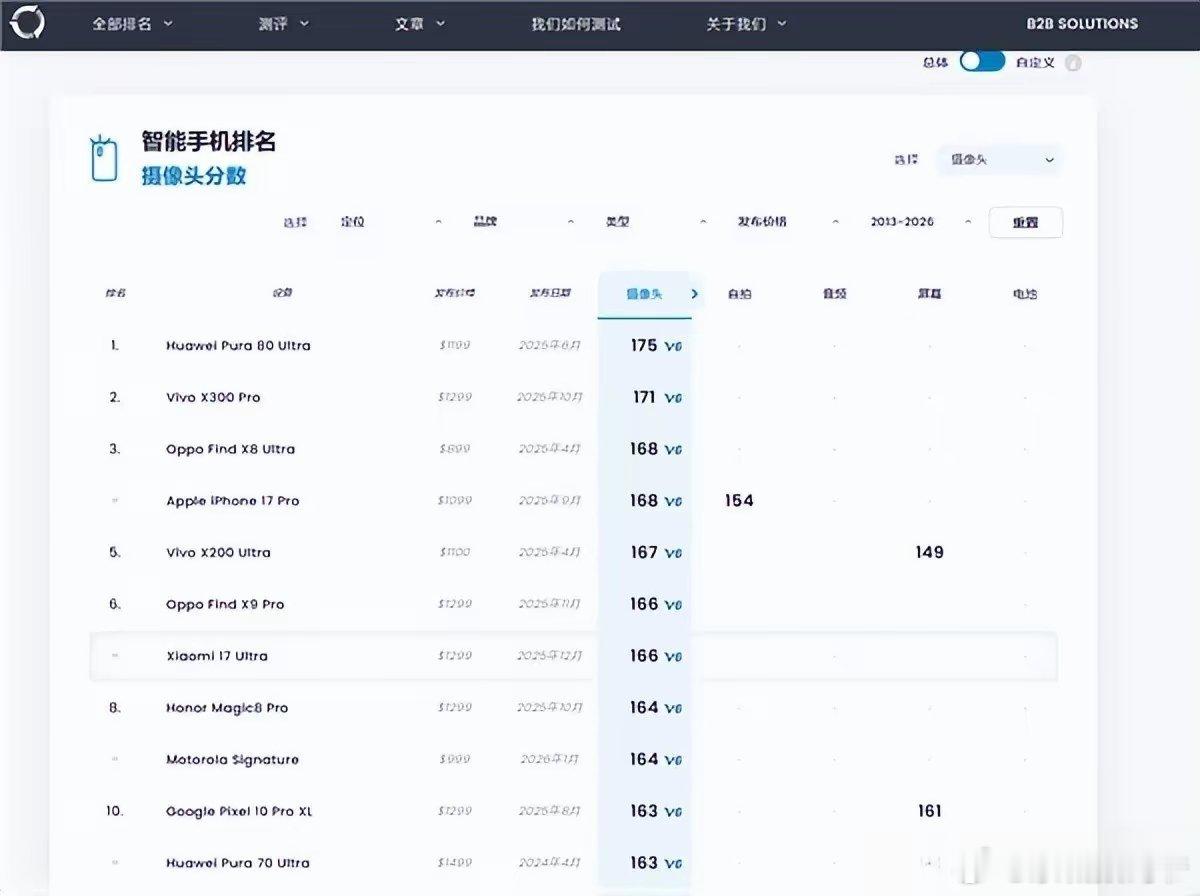1200x896 pixels.
Task: Click the DXOMARK logo in the top bar
Action: point(30,22)
